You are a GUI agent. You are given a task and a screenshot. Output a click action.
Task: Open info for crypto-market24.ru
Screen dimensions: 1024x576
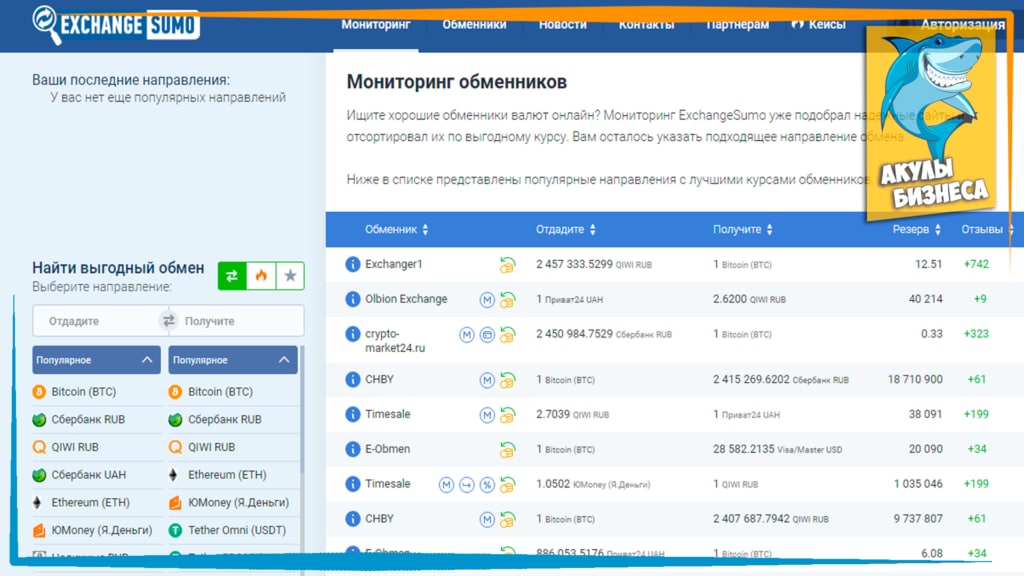353,334
